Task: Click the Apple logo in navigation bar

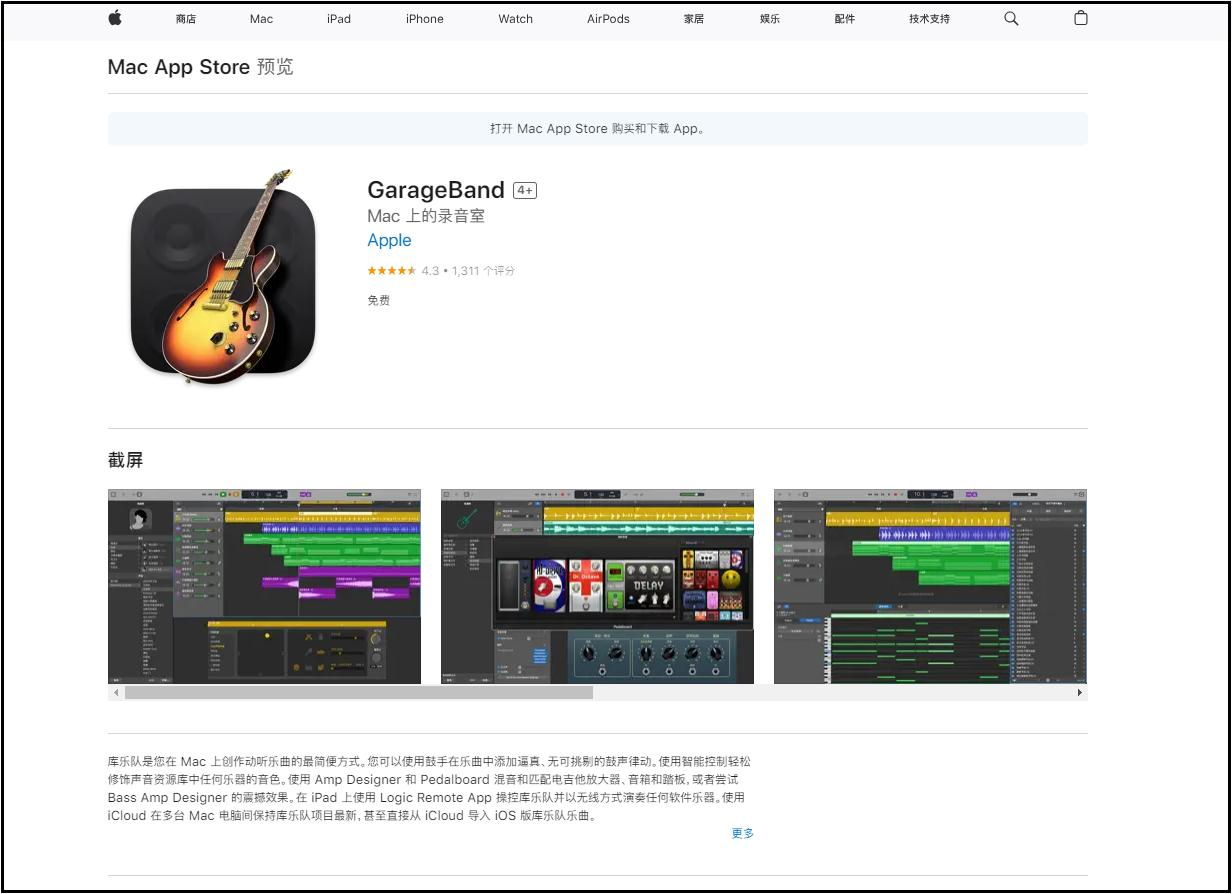Action: [x=115, y=18]
